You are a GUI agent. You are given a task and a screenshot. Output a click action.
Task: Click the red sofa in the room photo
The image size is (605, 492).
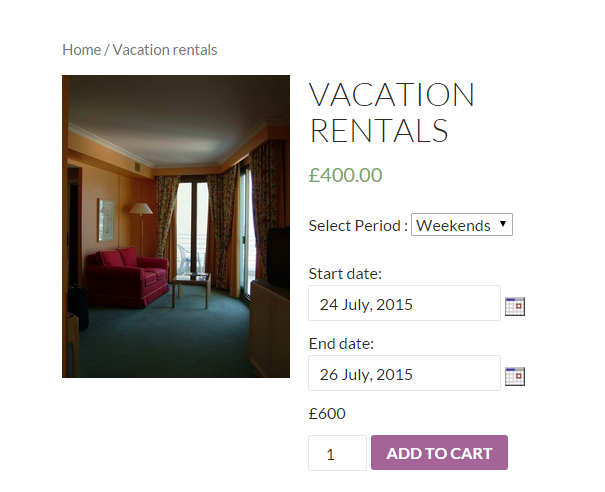tap(127, 276)
